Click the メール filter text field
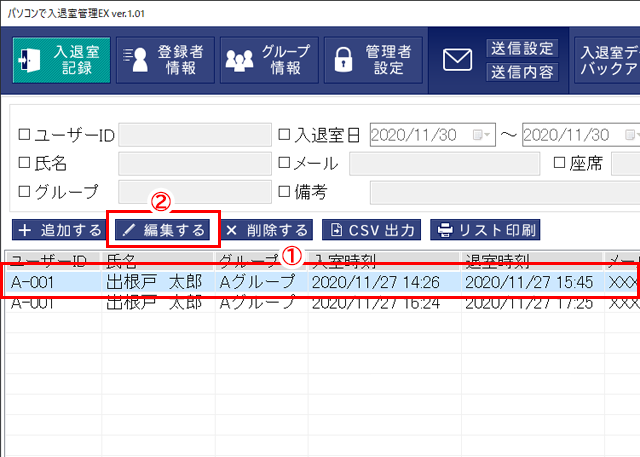The height and width of the screenshot is (457, 640). 440,164
